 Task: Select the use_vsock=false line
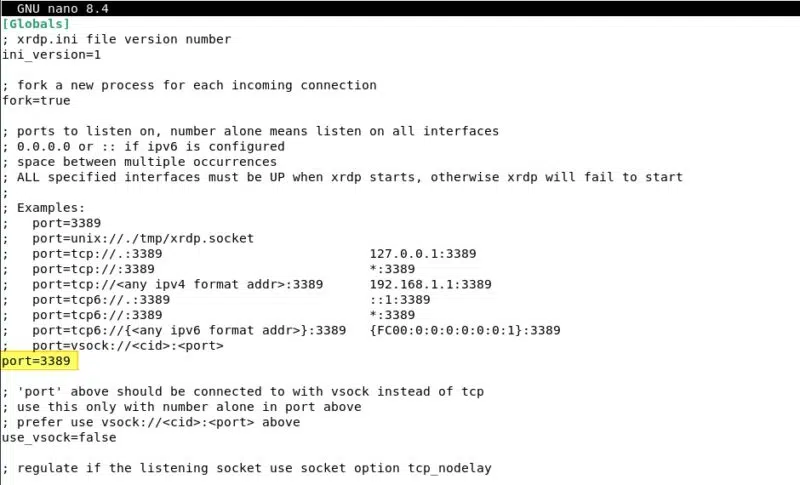[x=59, y=437]
